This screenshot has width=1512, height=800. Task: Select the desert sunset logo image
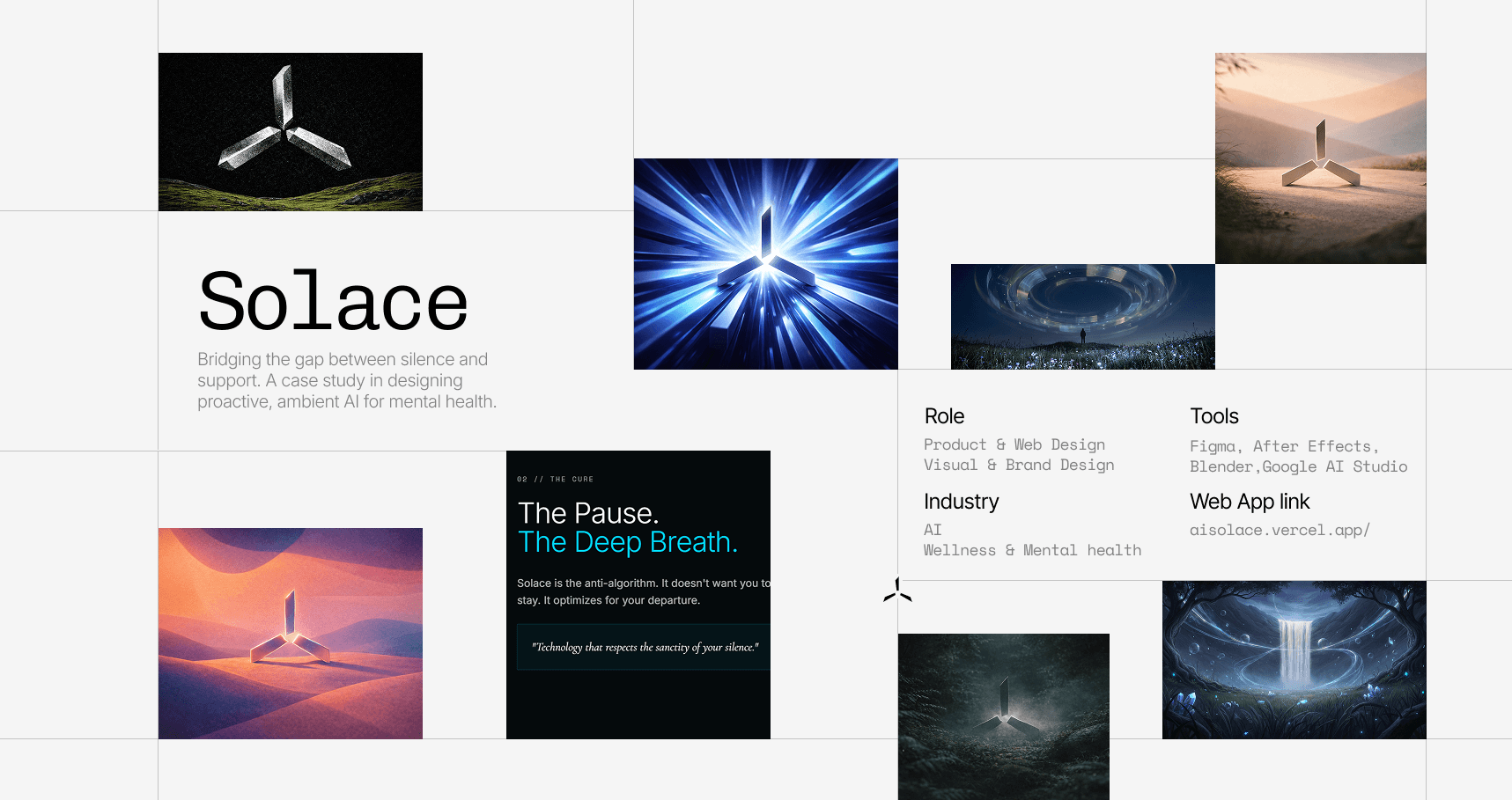[1321, 158]
